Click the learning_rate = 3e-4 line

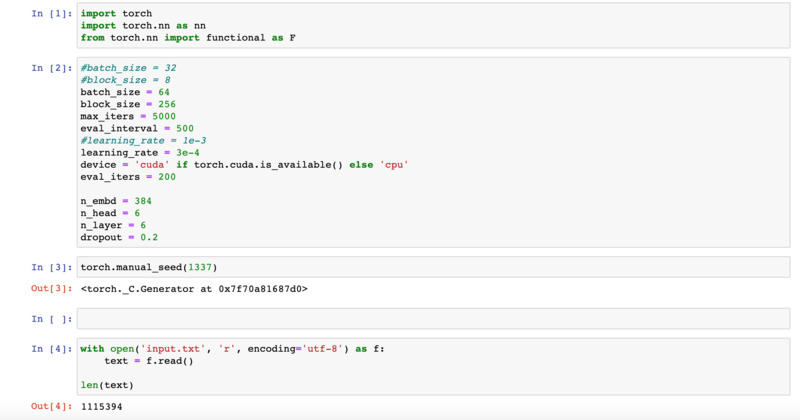point(140,153)
